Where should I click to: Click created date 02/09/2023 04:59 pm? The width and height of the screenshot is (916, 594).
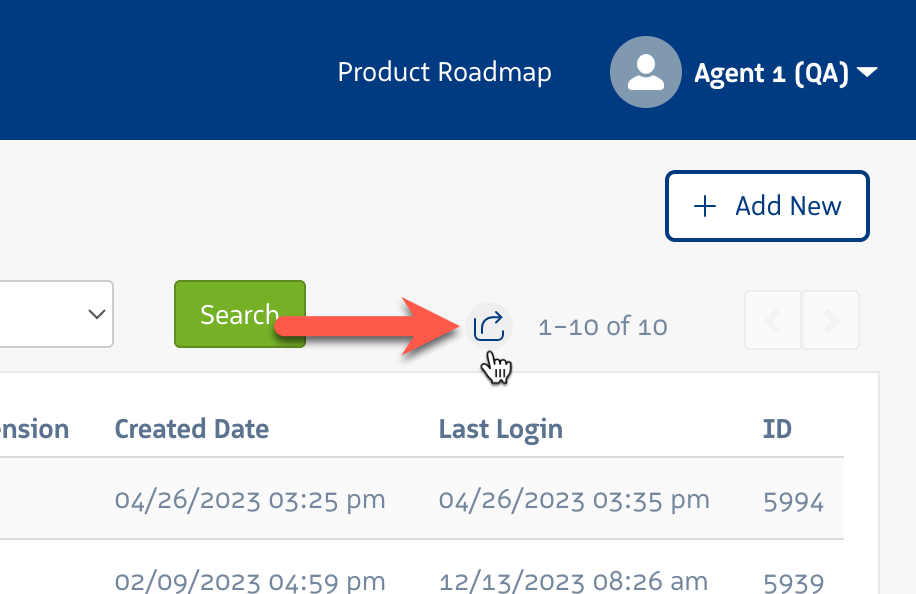click(x=250, y=580)
